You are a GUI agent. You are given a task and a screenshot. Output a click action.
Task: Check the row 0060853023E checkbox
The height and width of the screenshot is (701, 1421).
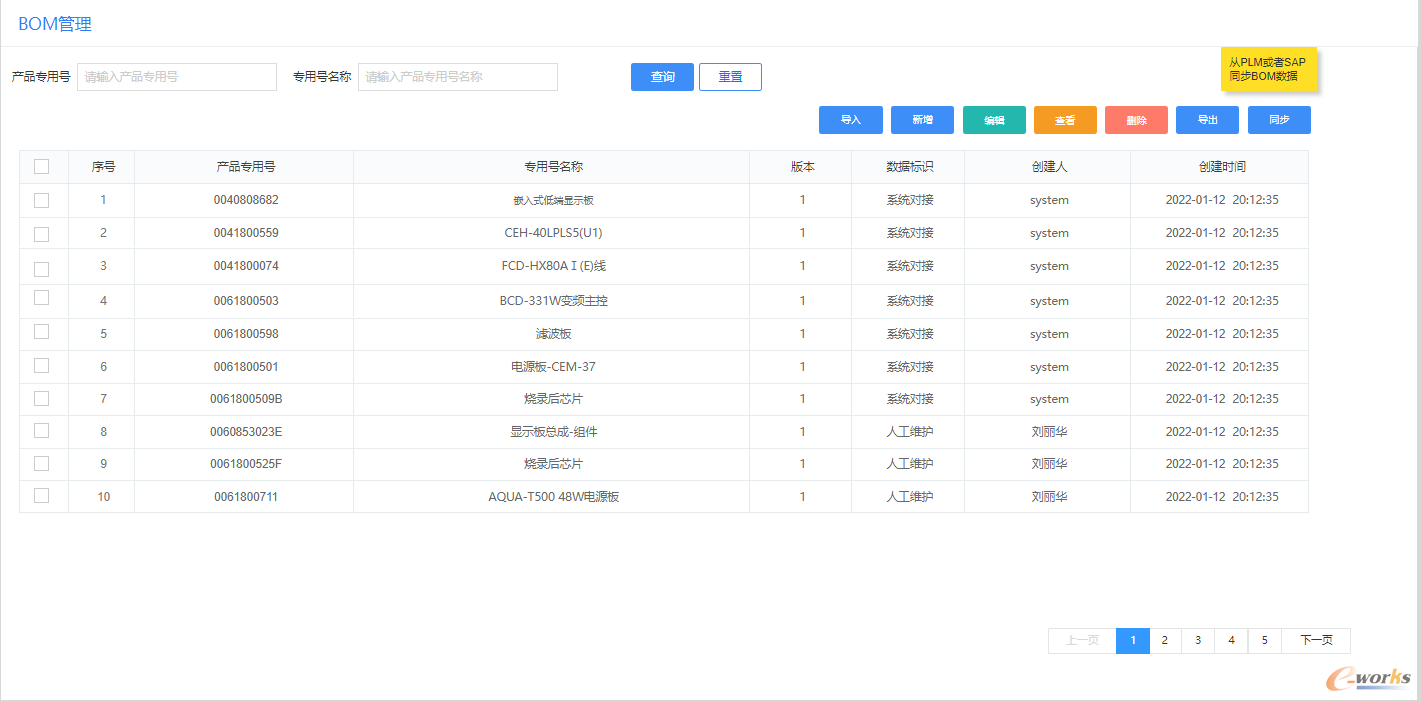click(41, 430)
